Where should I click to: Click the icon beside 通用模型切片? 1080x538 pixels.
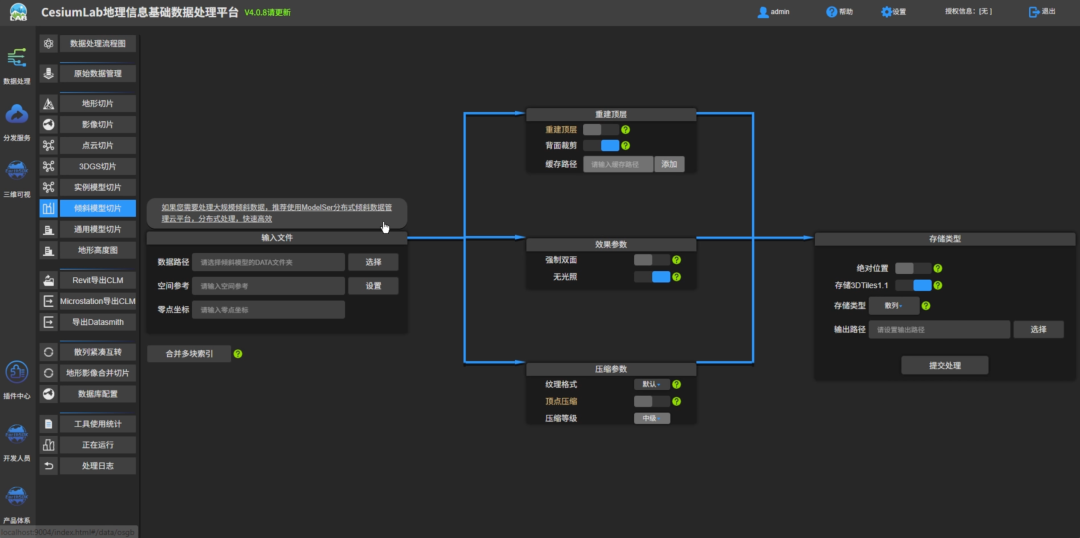(48, 229)
